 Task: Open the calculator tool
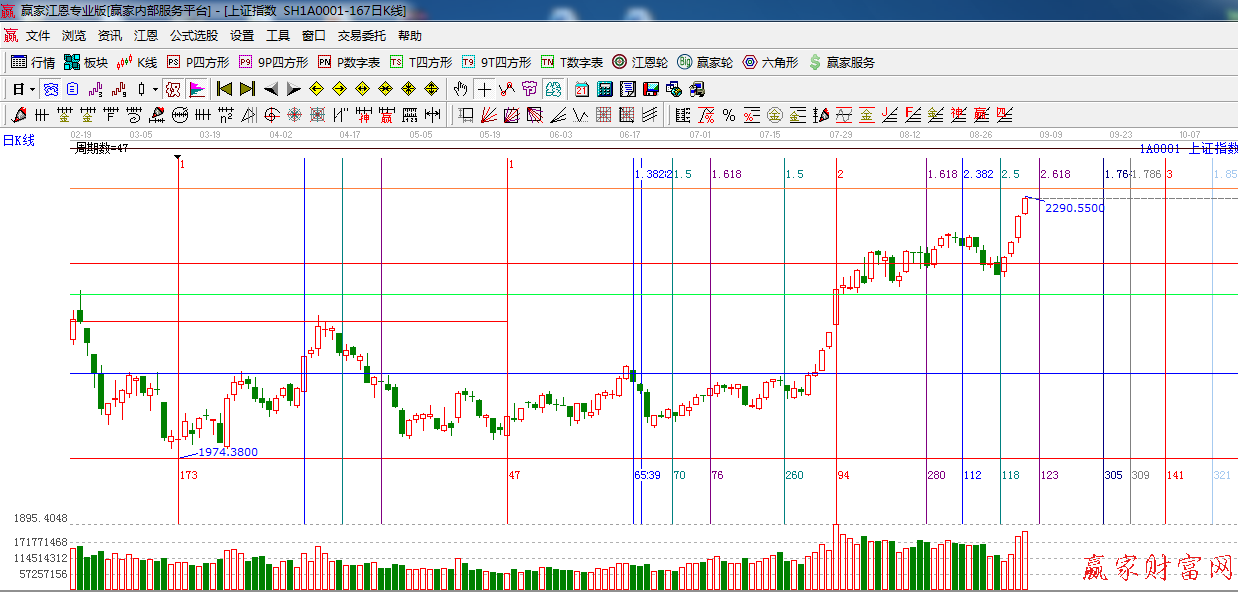(604, 89)
